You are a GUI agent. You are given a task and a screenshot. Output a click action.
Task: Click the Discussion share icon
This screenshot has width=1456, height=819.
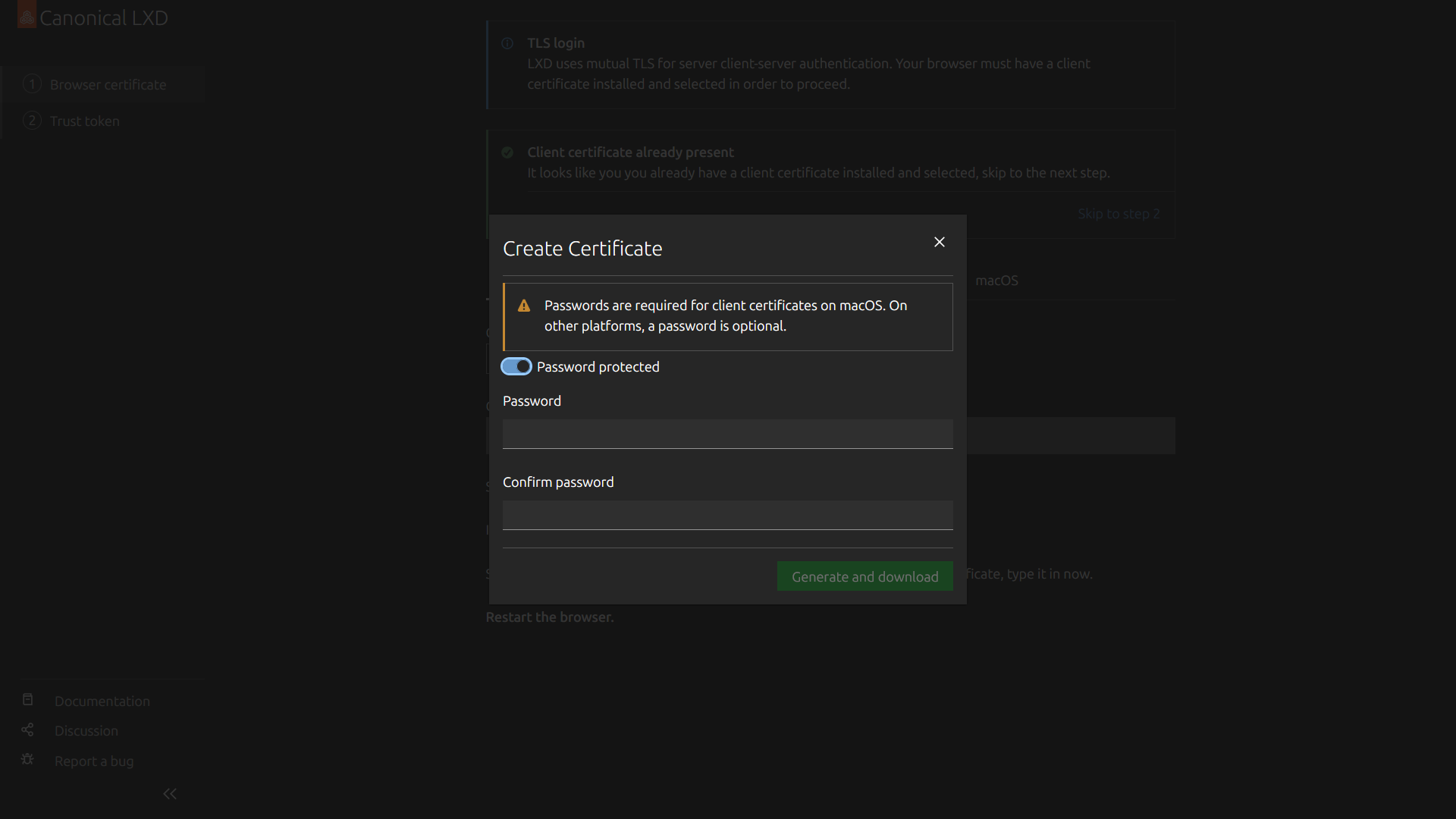pyautogui.click(x=28, y=730)
